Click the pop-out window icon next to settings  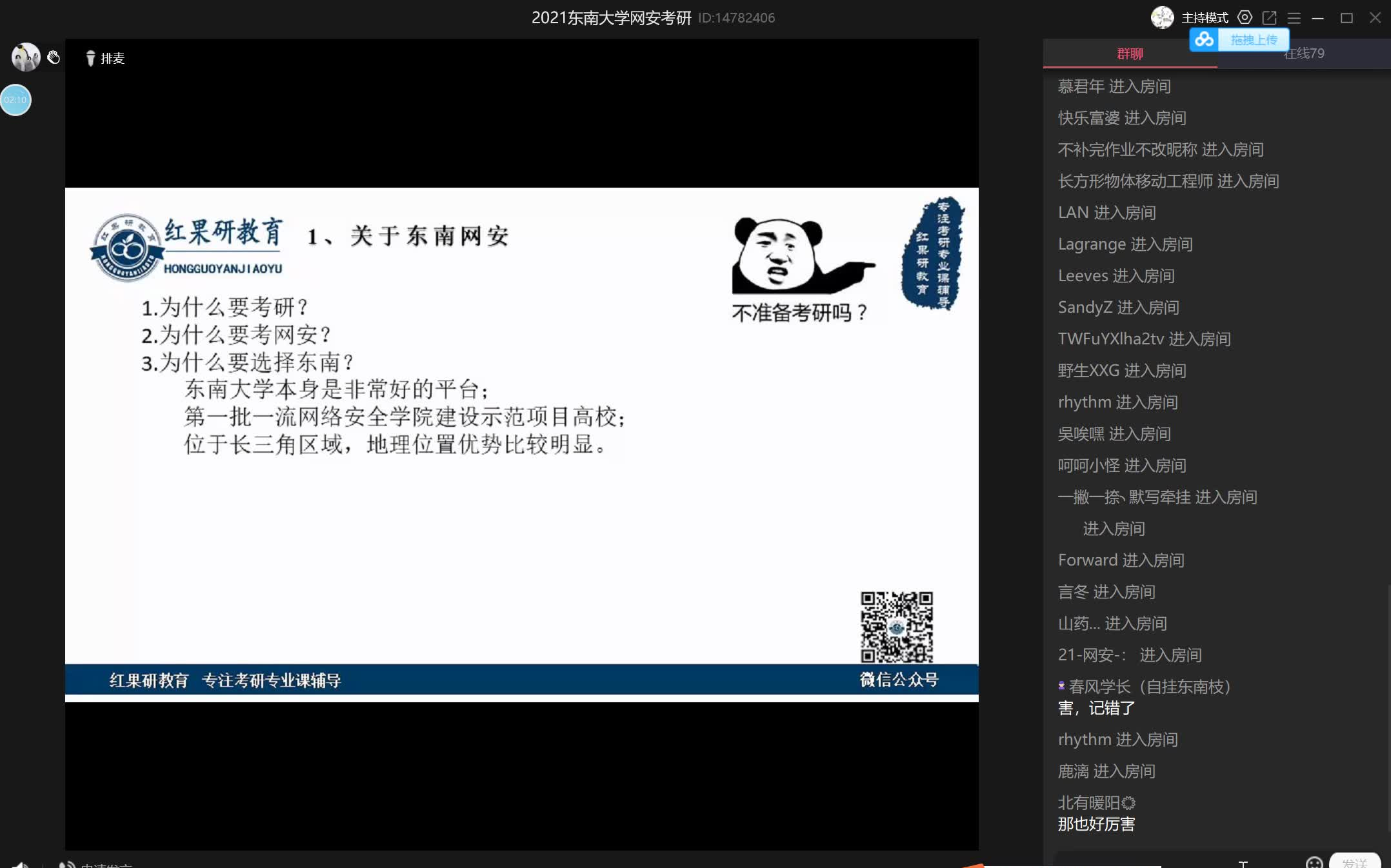1270,17
